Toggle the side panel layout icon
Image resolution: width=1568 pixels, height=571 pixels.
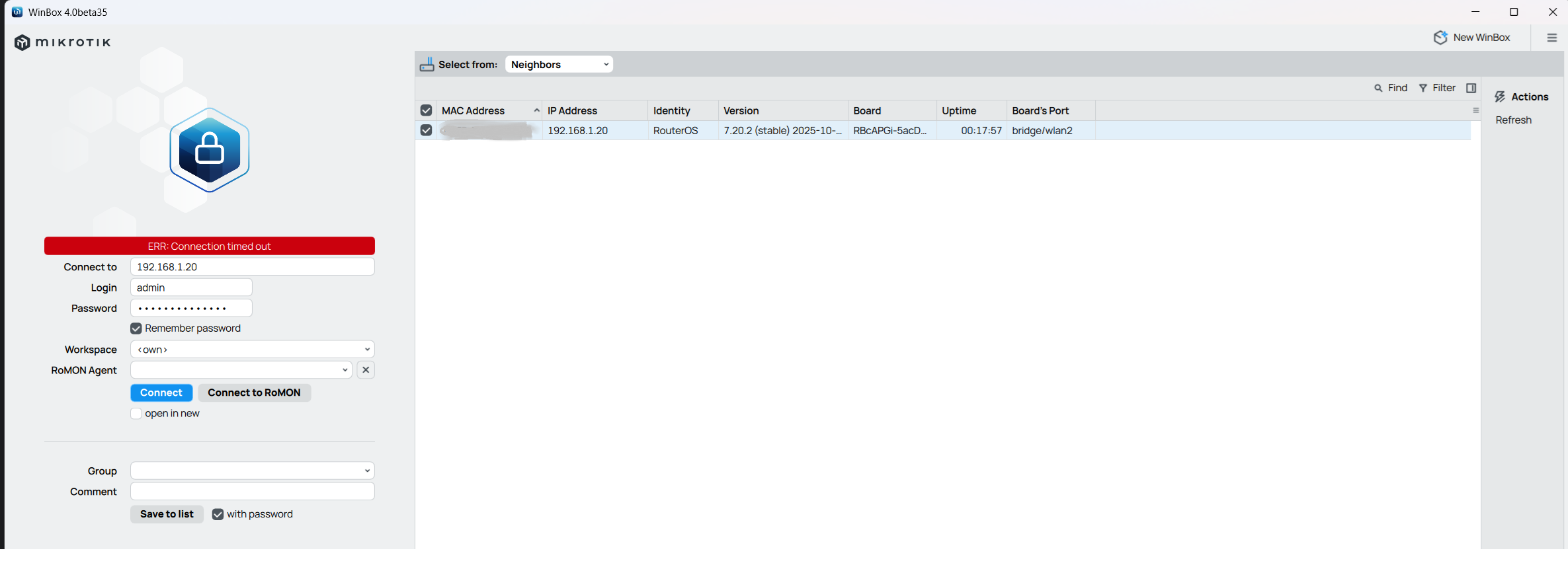pos(1471,88)
